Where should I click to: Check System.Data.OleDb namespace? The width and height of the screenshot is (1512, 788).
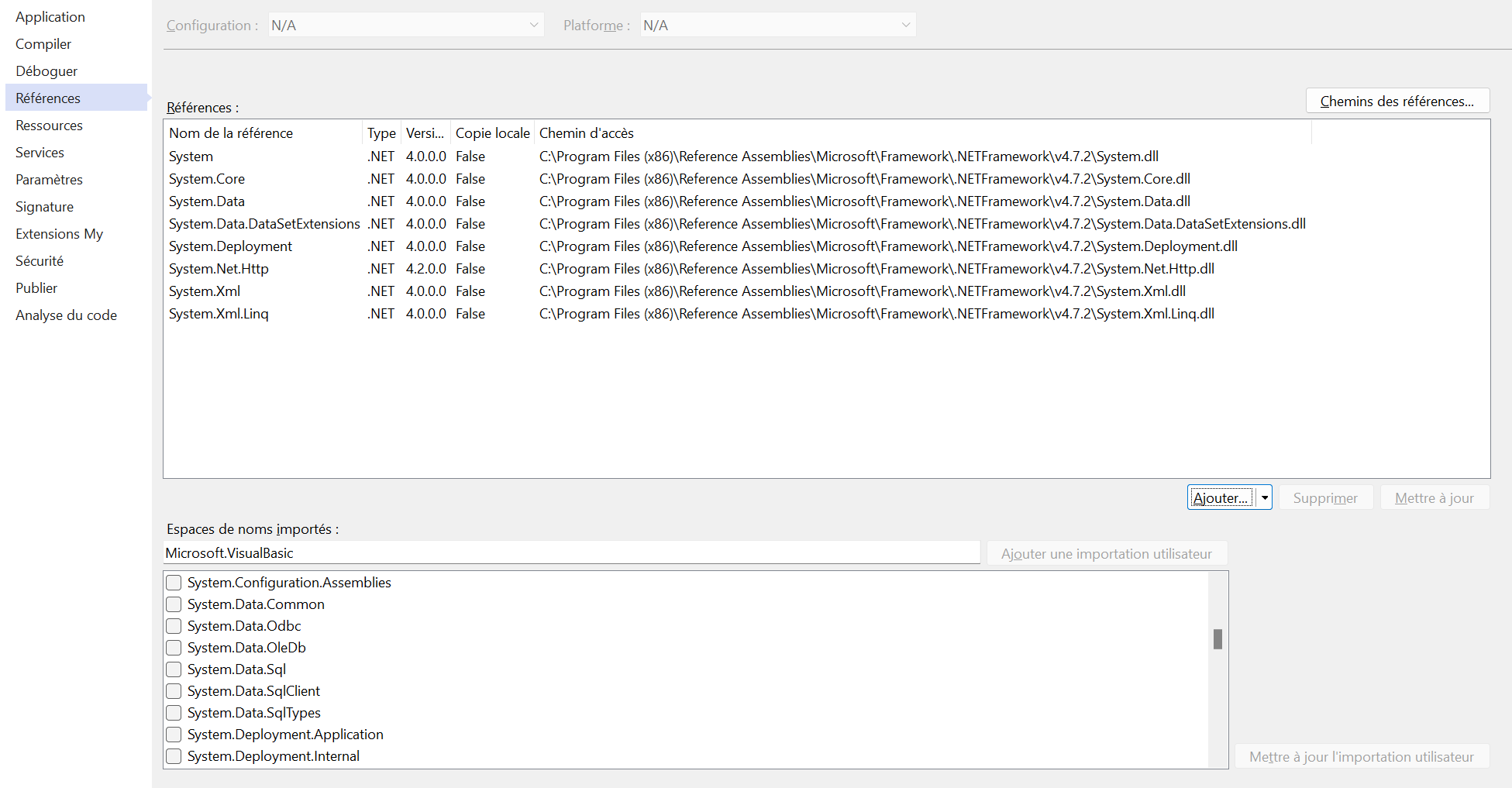(174, 648)
